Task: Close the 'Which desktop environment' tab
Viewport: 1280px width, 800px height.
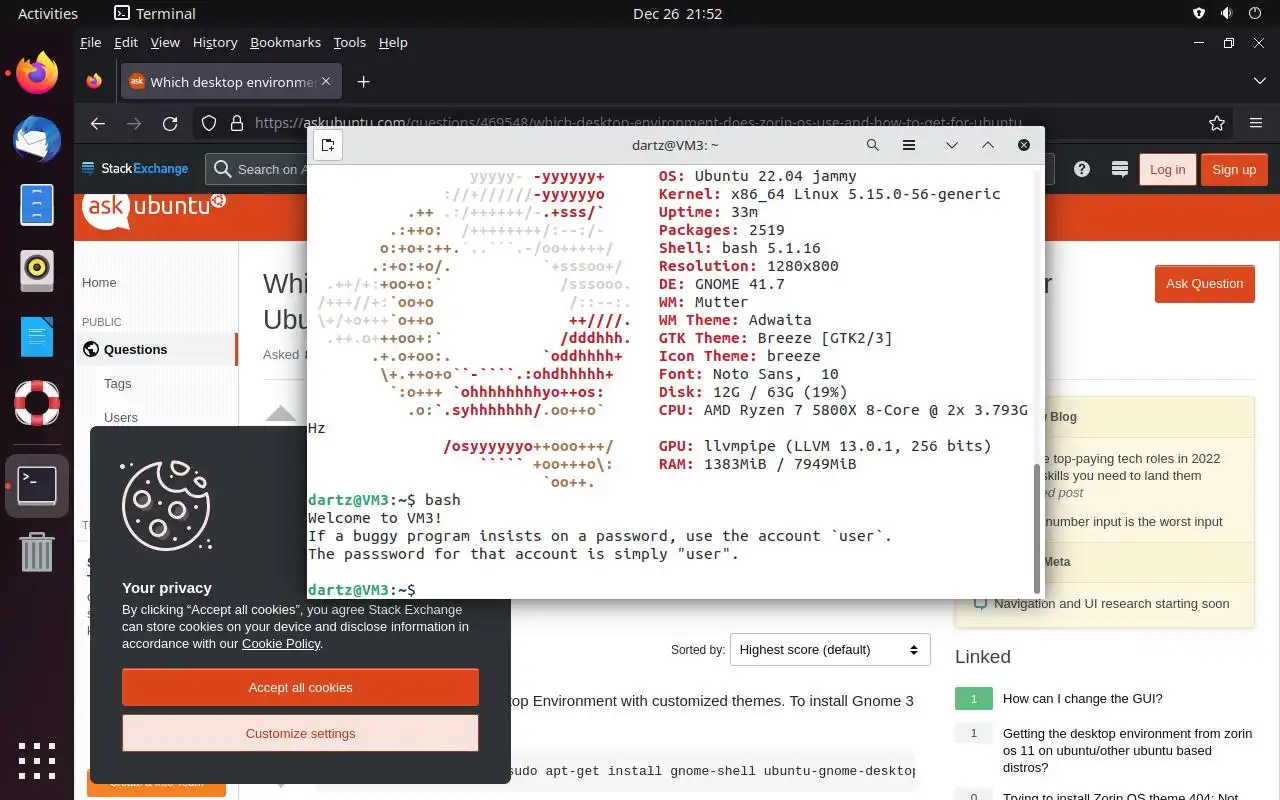Action: (327, 82)
